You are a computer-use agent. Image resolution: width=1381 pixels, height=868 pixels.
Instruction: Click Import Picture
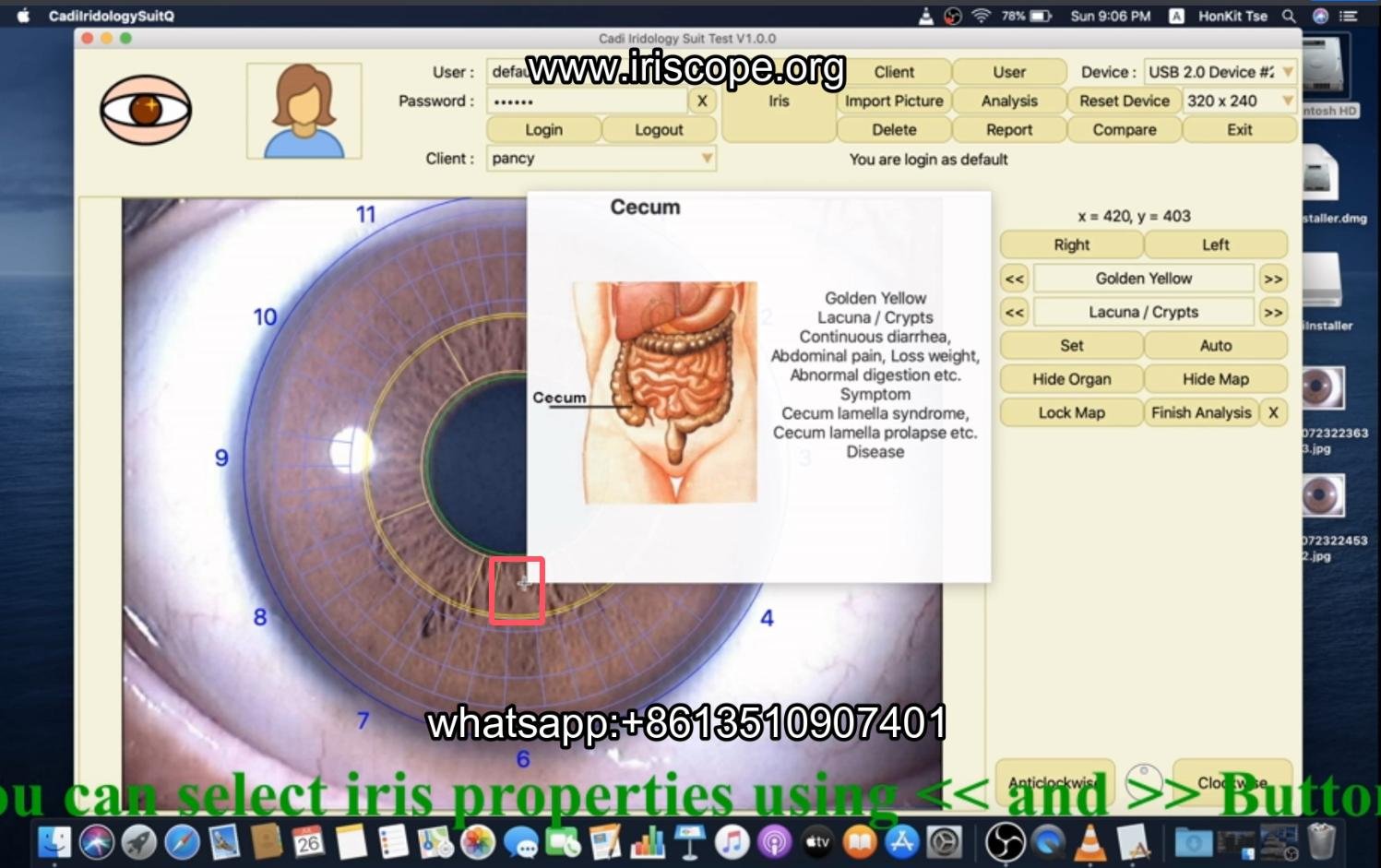[894, 101]
